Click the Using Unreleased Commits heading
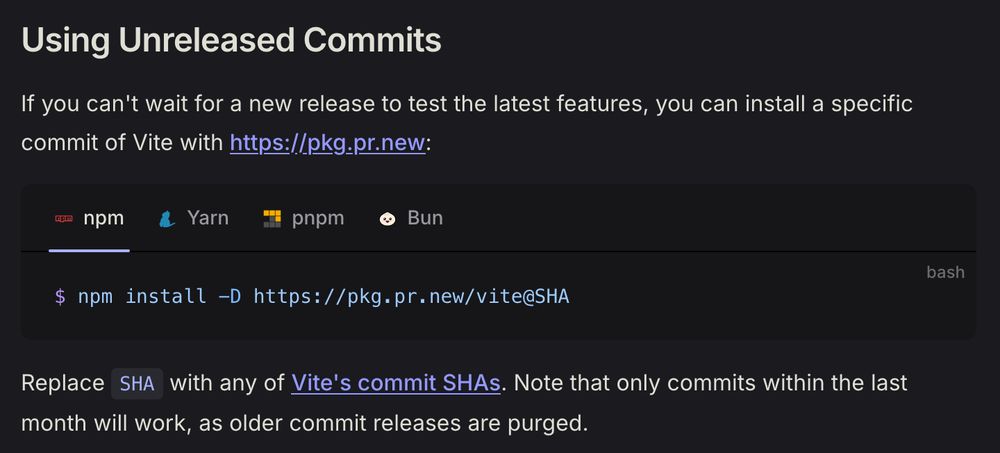The height and width of the screenshot is (453, 1000). coord(232,40)
